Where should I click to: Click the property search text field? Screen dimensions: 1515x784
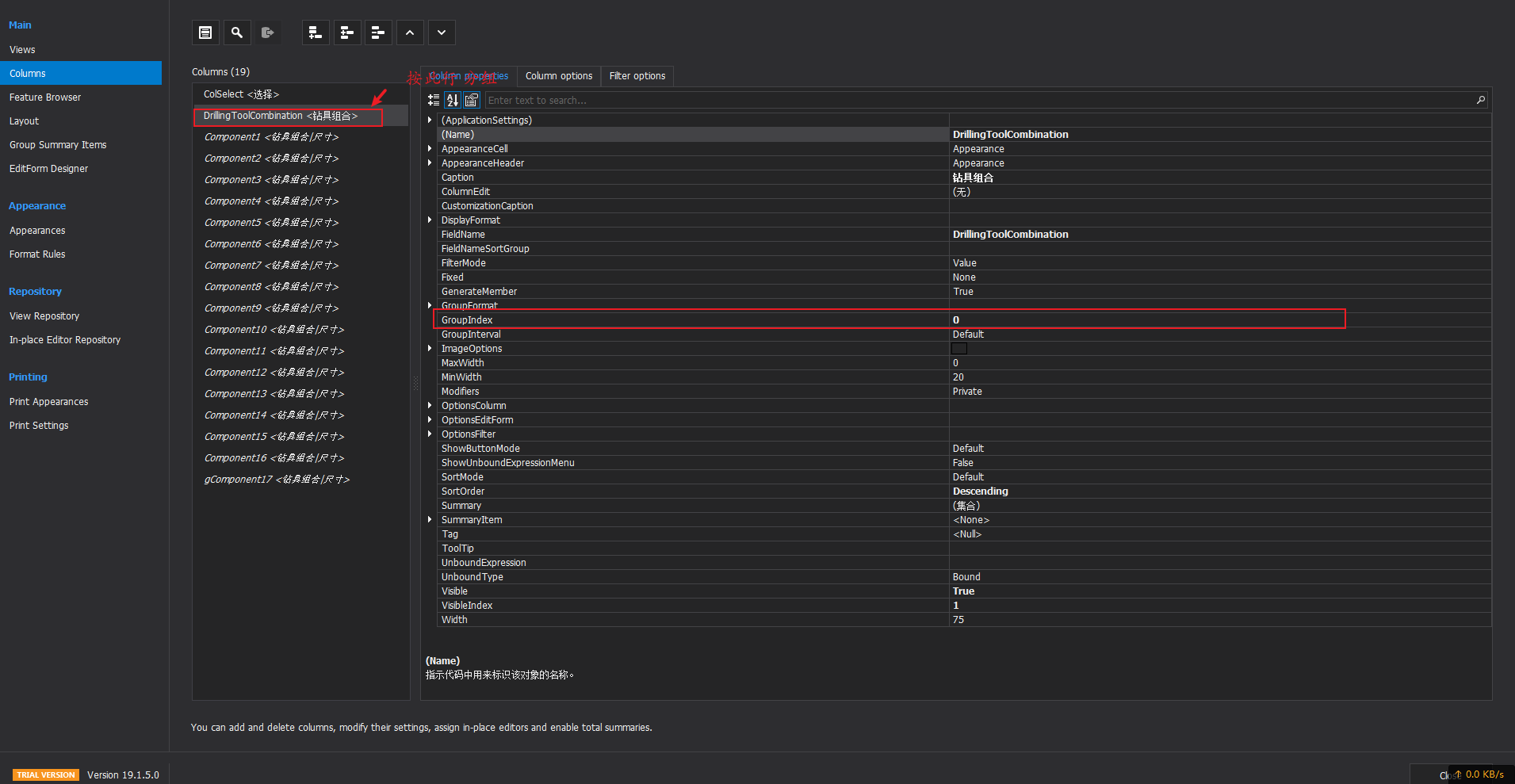point(979,100)
